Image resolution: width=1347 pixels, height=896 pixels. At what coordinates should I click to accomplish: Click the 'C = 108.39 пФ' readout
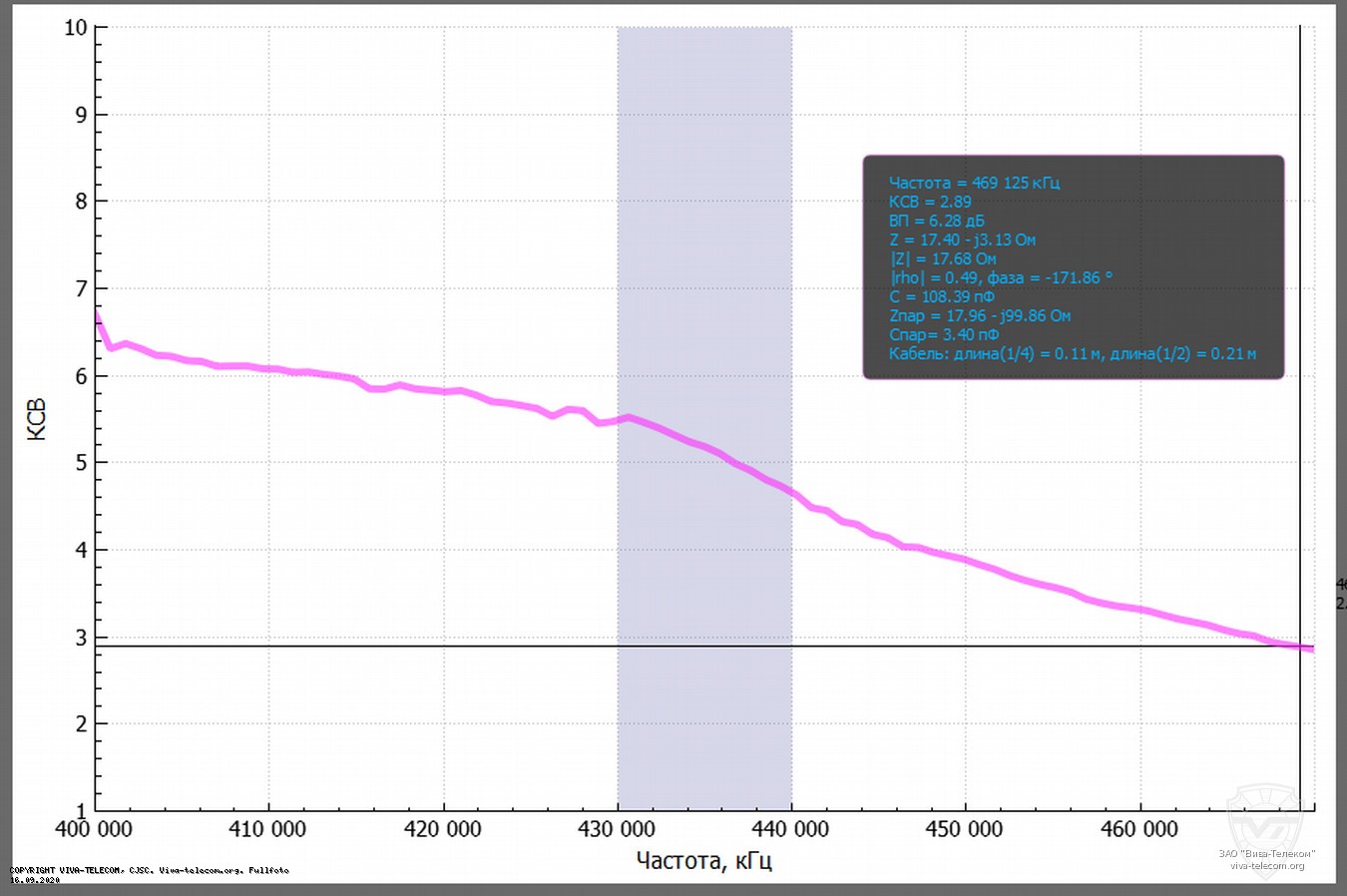coord(941,296)
